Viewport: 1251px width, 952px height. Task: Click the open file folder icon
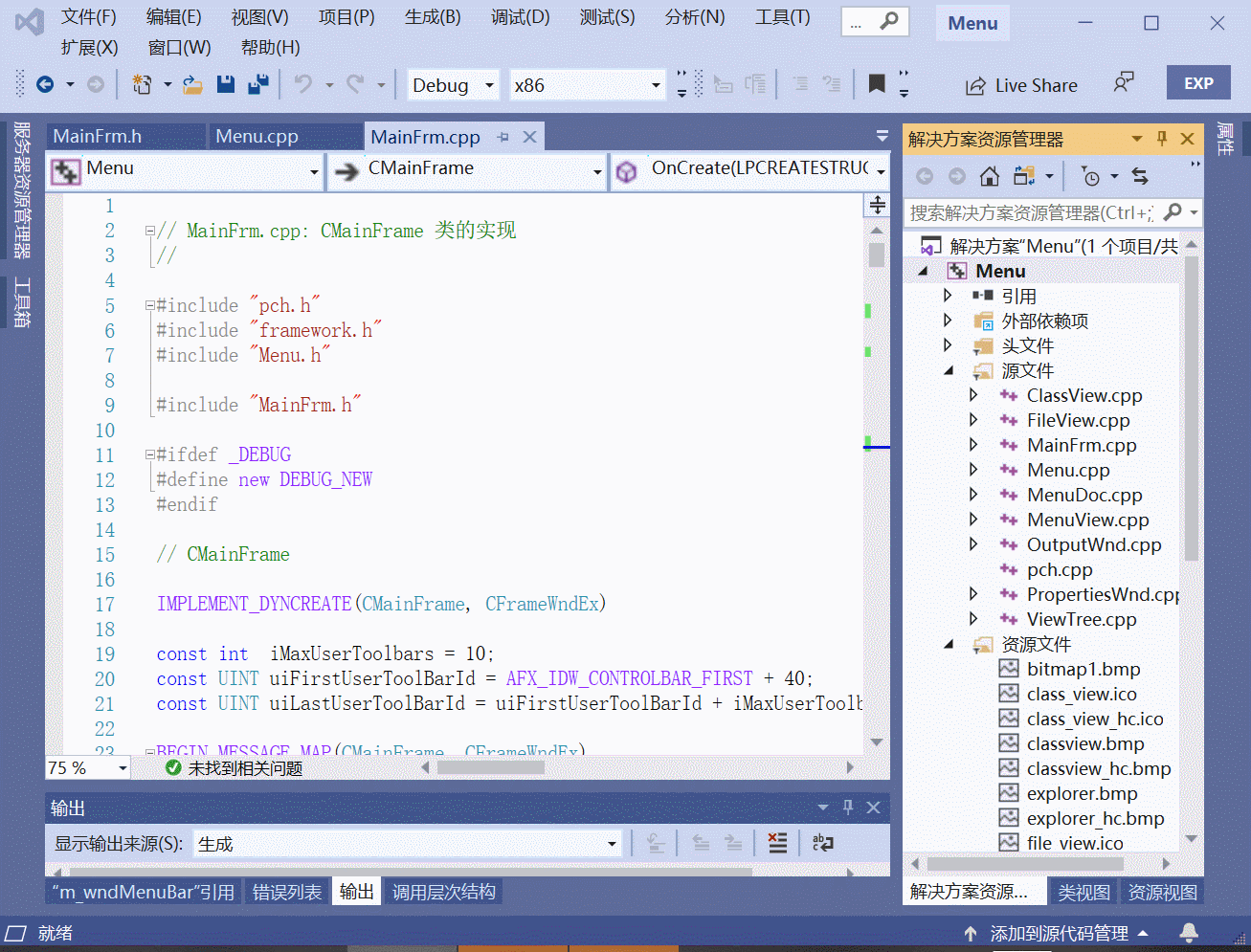pos(192,85)
